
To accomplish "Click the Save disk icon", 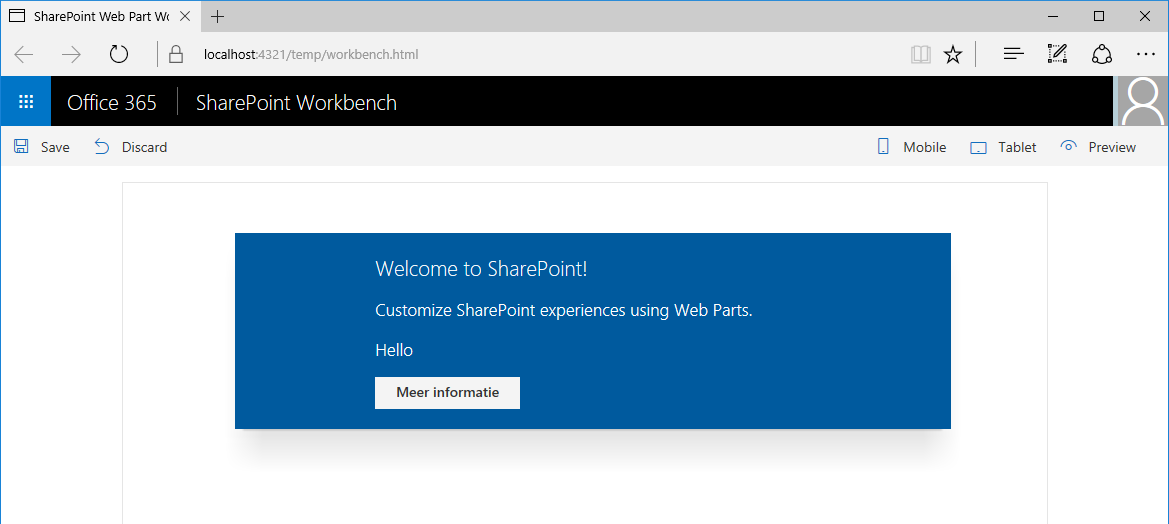I will point(21,147).
